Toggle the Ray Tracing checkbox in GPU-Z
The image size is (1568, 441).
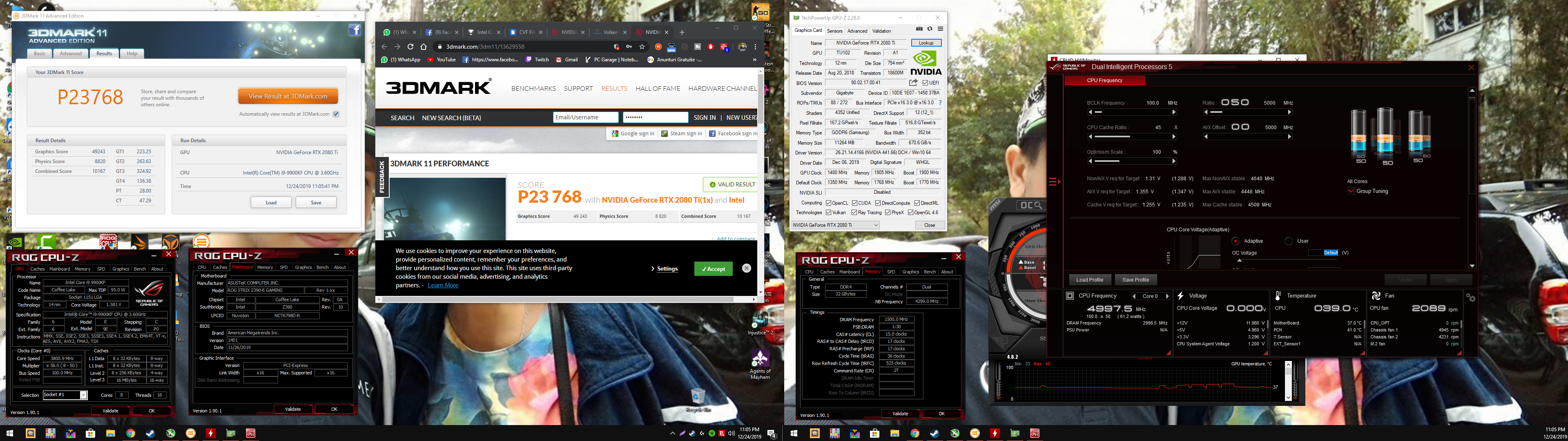click(854, 213)
